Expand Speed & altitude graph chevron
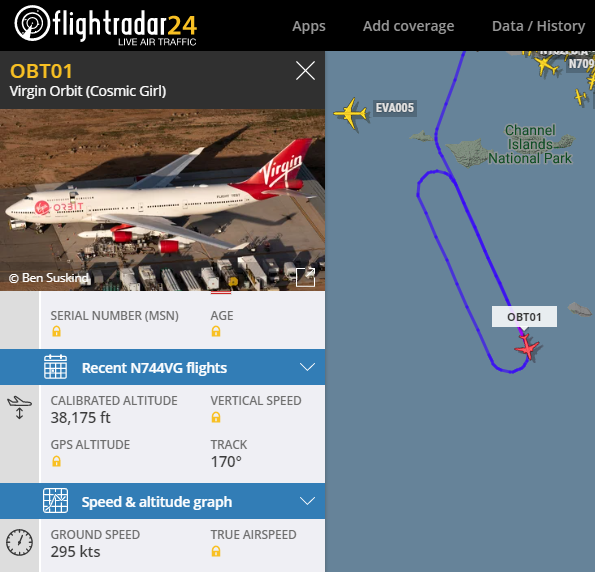 (307, 501)
